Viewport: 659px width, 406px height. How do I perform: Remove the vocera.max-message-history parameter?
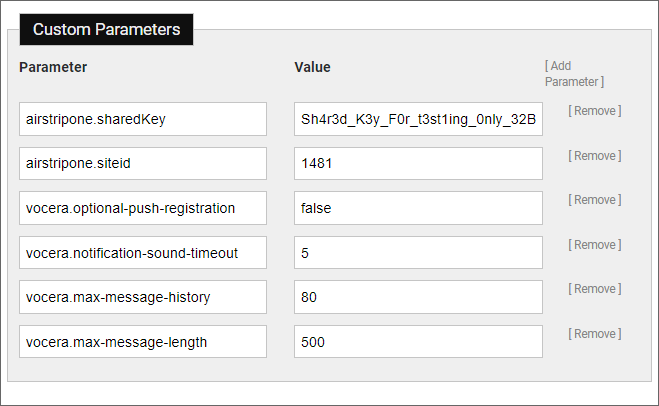pos(595,289)
